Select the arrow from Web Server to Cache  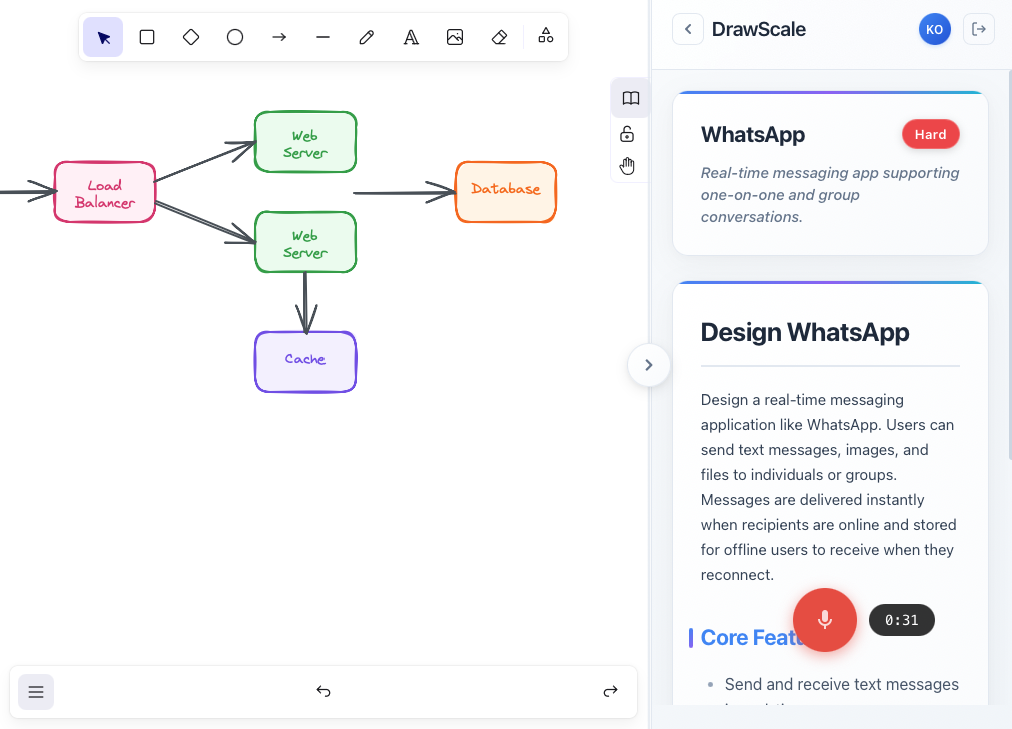(x=305, y=303)
